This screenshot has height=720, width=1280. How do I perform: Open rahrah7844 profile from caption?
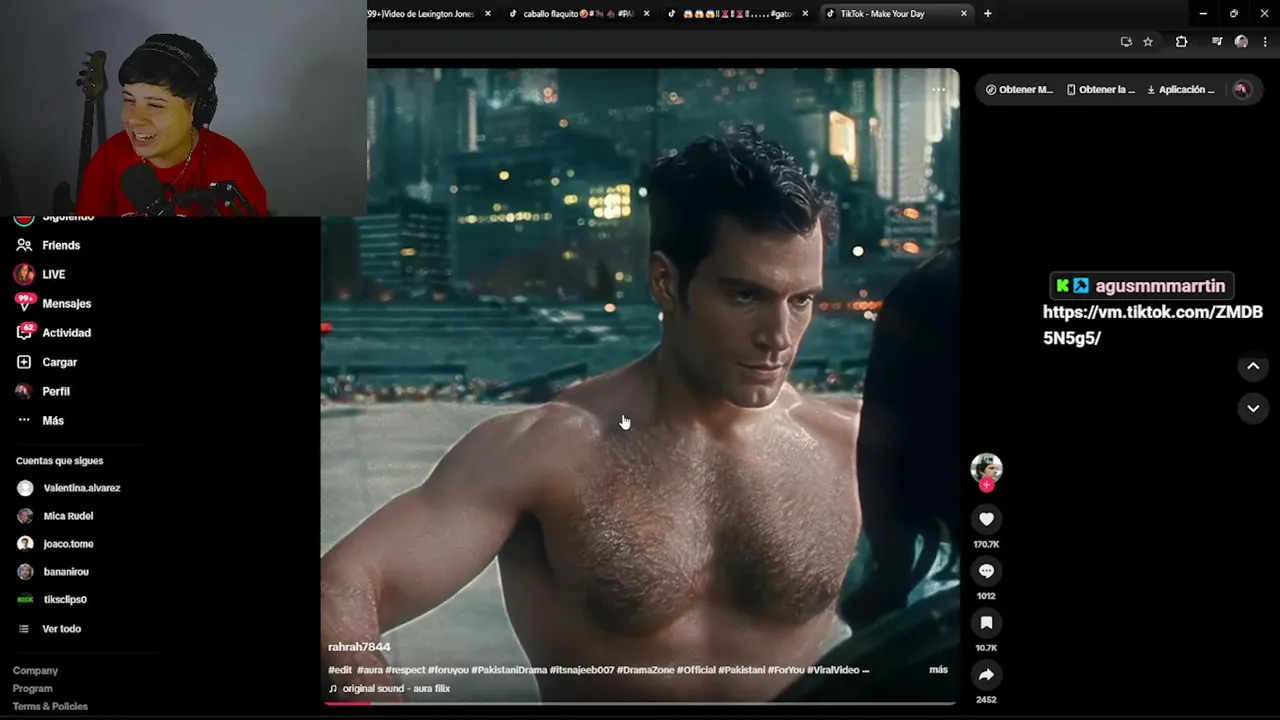pos(359,647)
